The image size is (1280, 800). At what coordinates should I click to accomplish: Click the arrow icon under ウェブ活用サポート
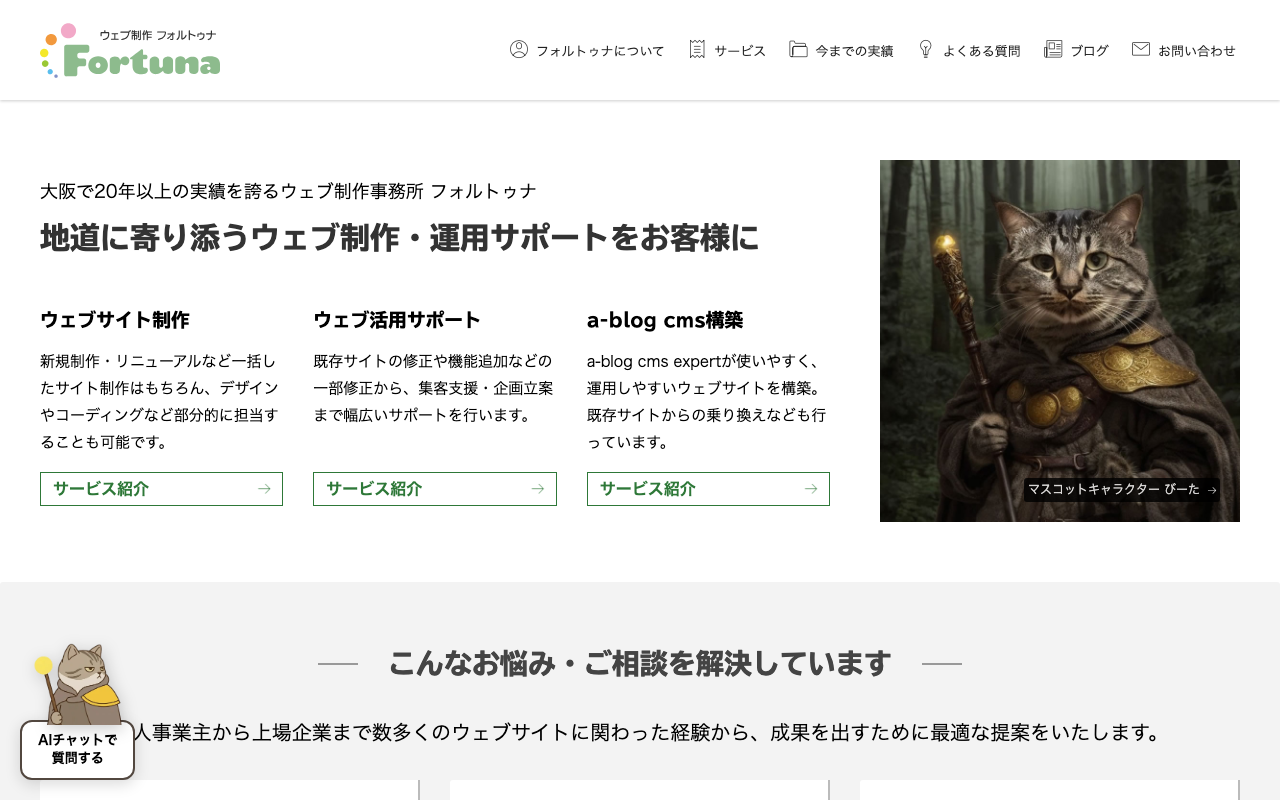click(x=538, y=489)
